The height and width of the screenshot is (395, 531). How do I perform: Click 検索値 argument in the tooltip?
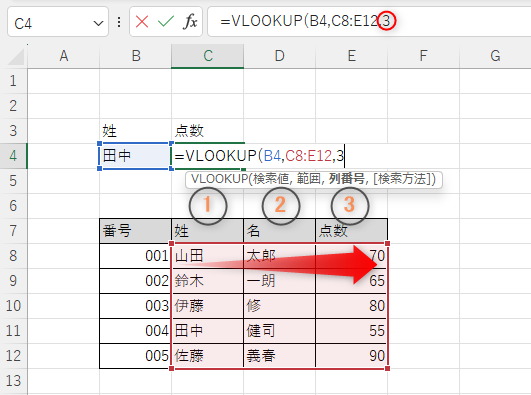point(271,179)
